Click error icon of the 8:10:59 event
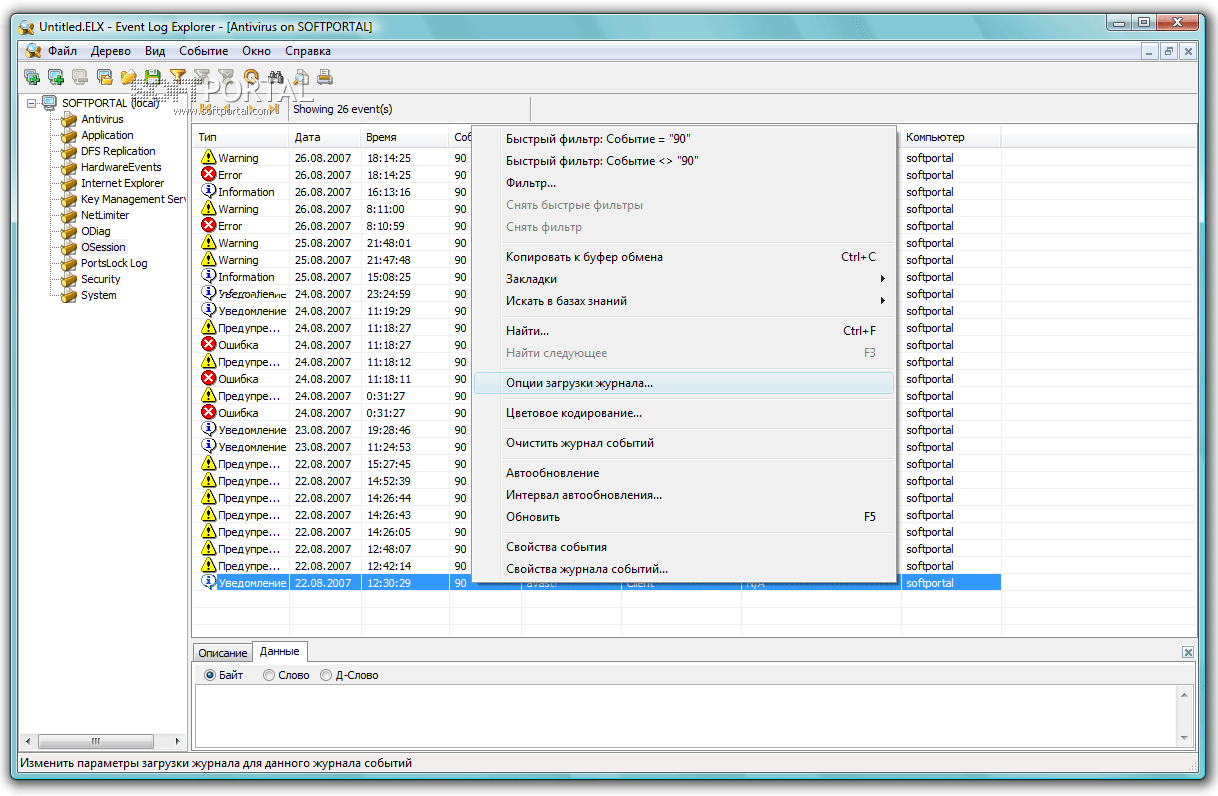The image size is (1218, 796). [208, 225]
